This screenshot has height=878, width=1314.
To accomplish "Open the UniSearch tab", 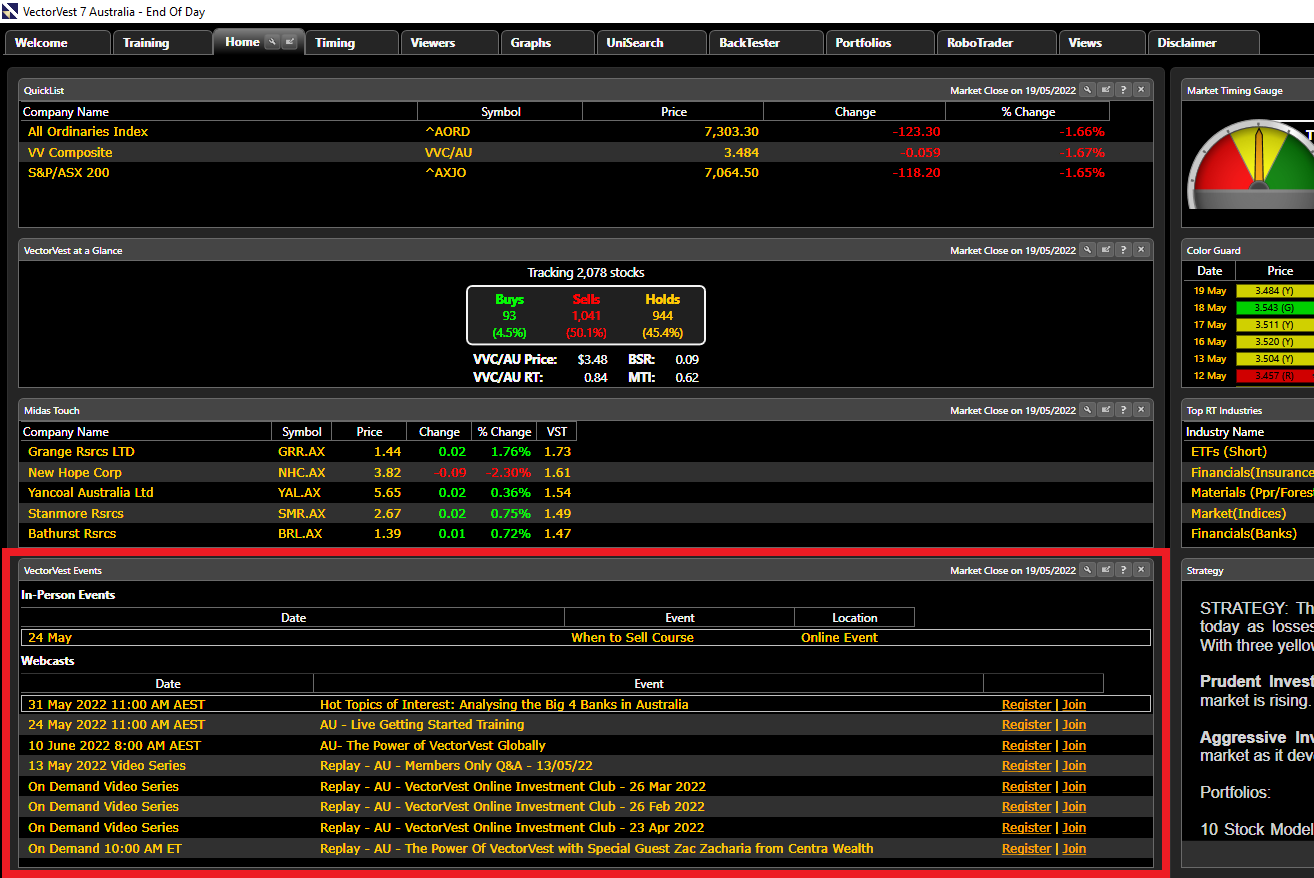I will 652,43.
